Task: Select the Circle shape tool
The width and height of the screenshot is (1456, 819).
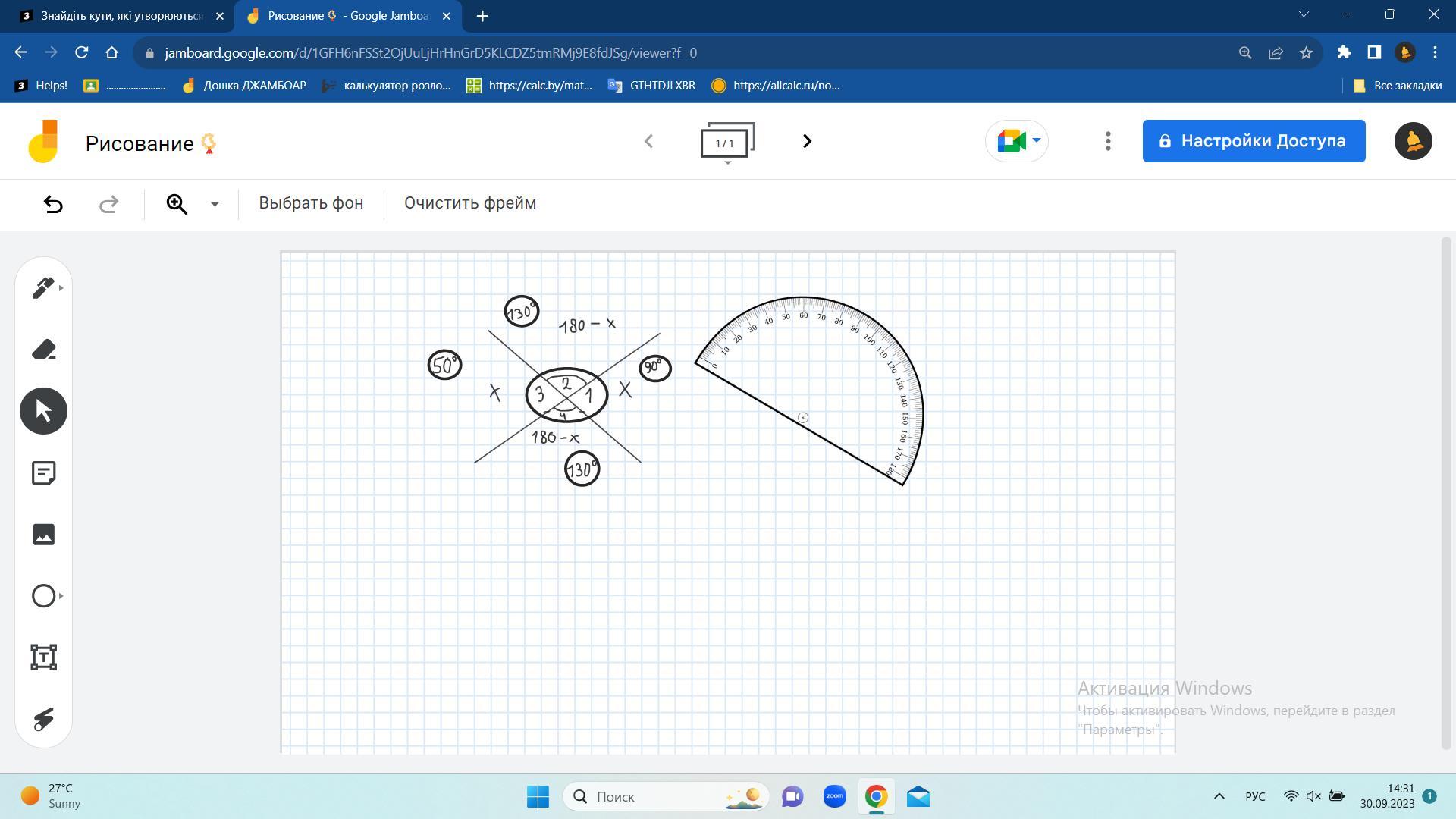Action: 43,596
